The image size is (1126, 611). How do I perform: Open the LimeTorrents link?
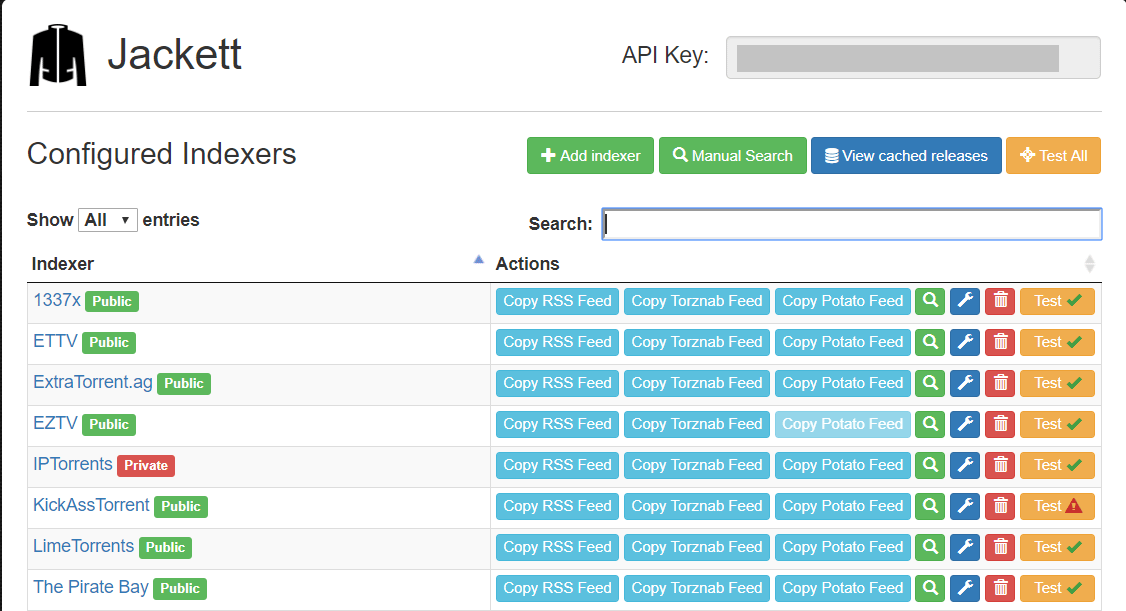coord(83,546)
